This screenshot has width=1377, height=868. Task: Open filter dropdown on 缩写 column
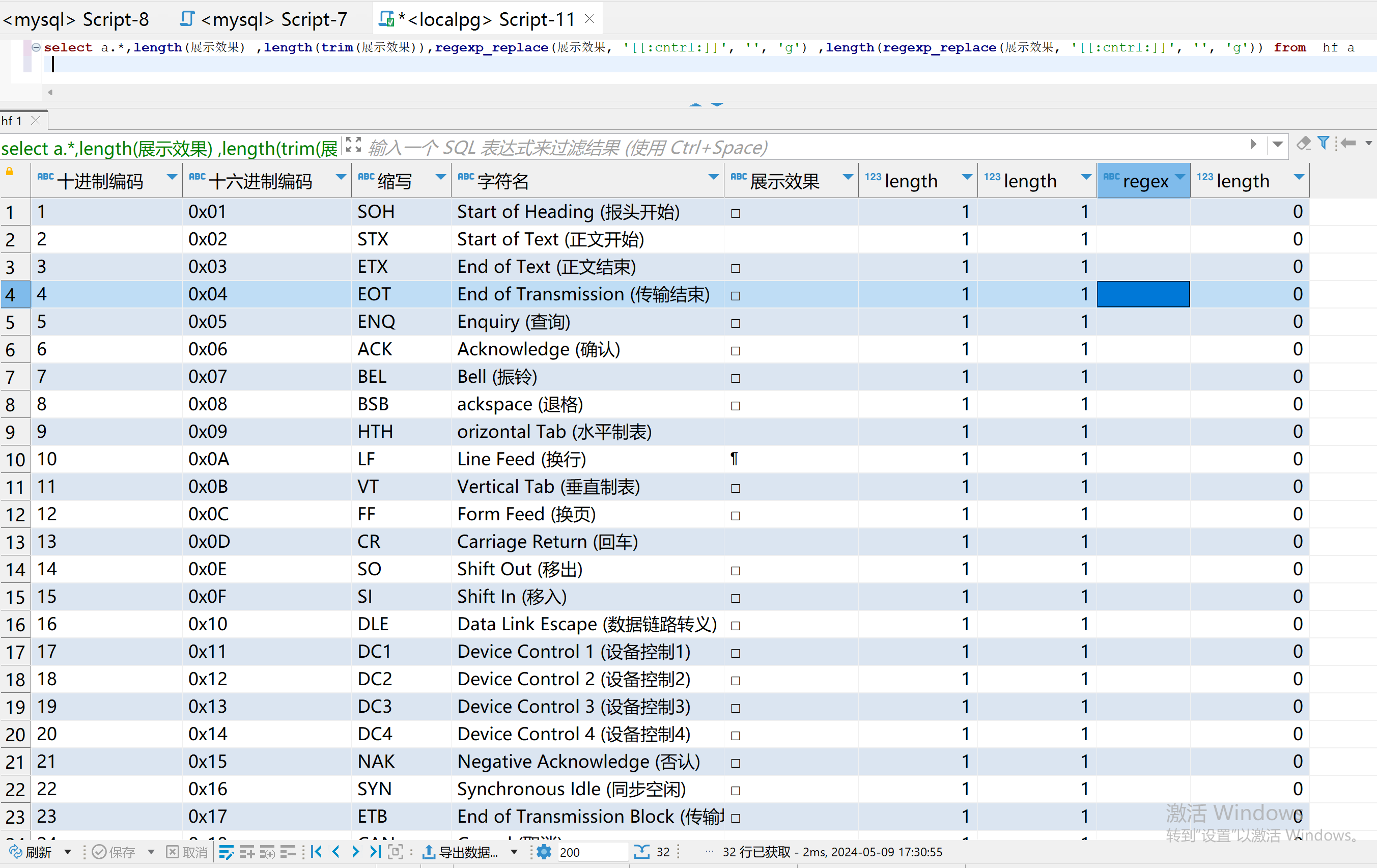click(440, 177)
